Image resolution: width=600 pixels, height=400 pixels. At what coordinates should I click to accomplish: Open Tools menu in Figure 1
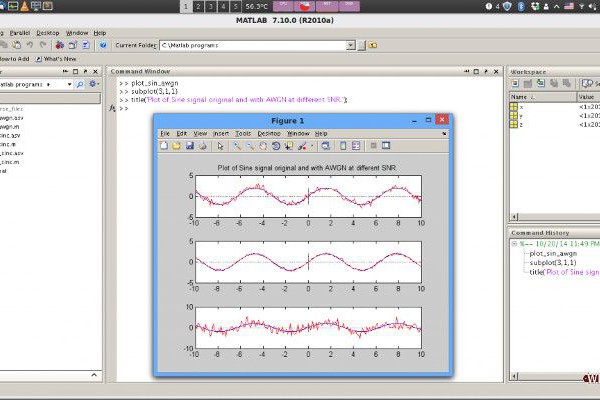pos(243,134)
